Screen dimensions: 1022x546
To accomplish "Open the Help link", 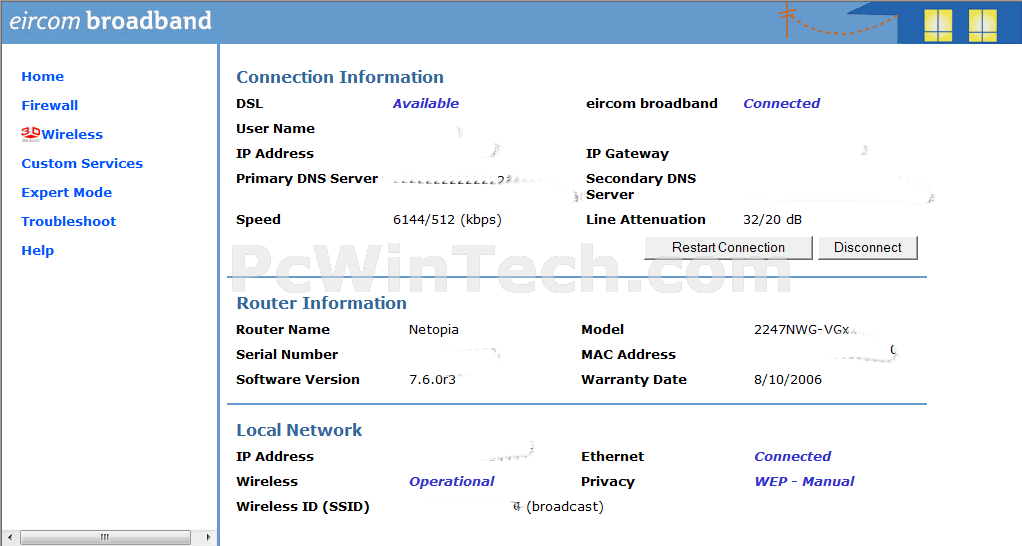I will 38,250.
